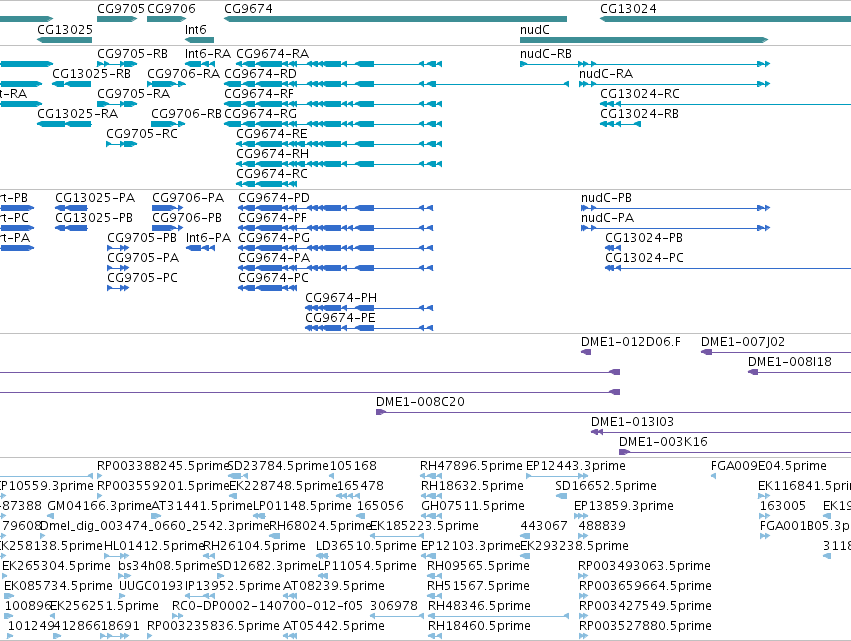Image resolution: width=851 pixels, height=641 pixels.
Task: Click protein label CG13024-PB
Action: tap(644, 238)
